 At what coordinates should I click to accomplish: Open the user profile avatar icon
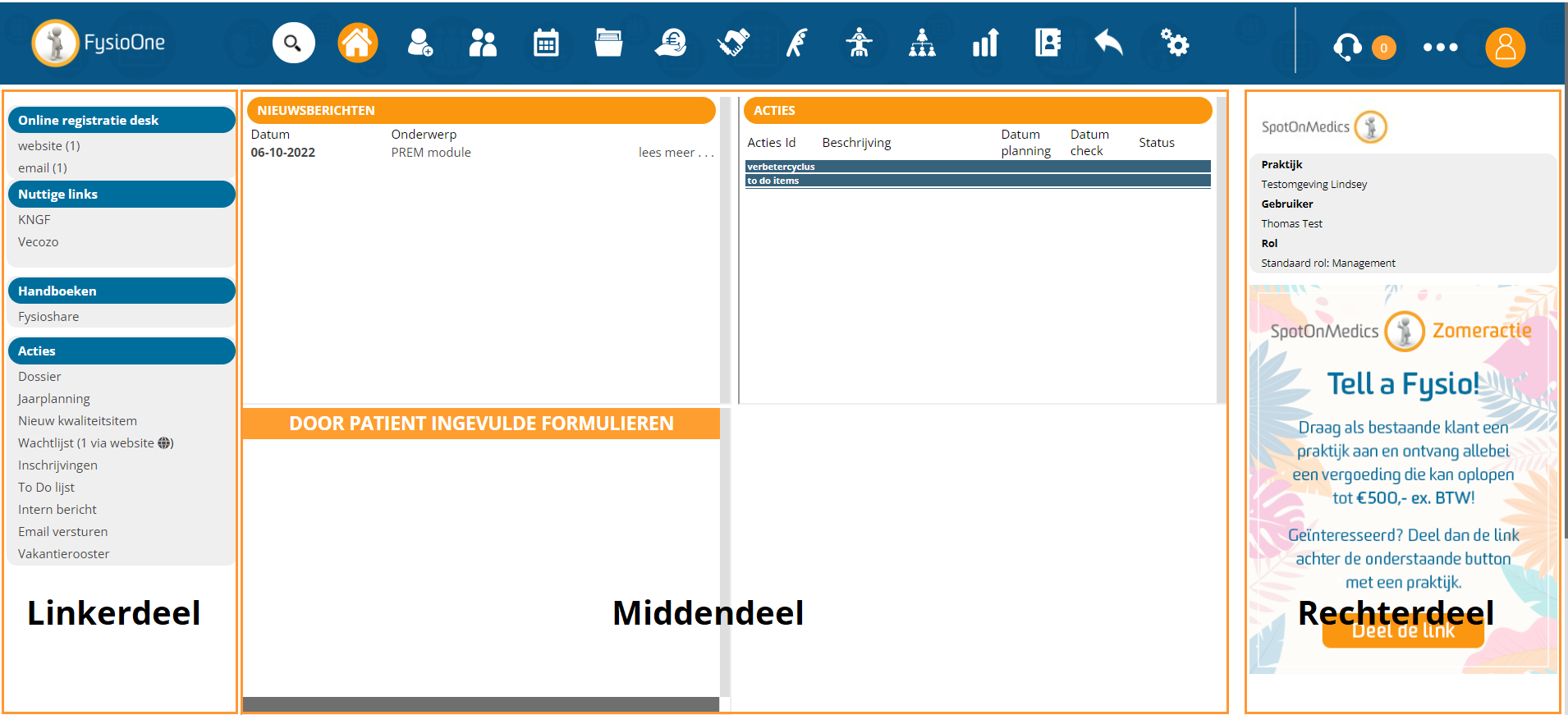tap(1505, 48)
